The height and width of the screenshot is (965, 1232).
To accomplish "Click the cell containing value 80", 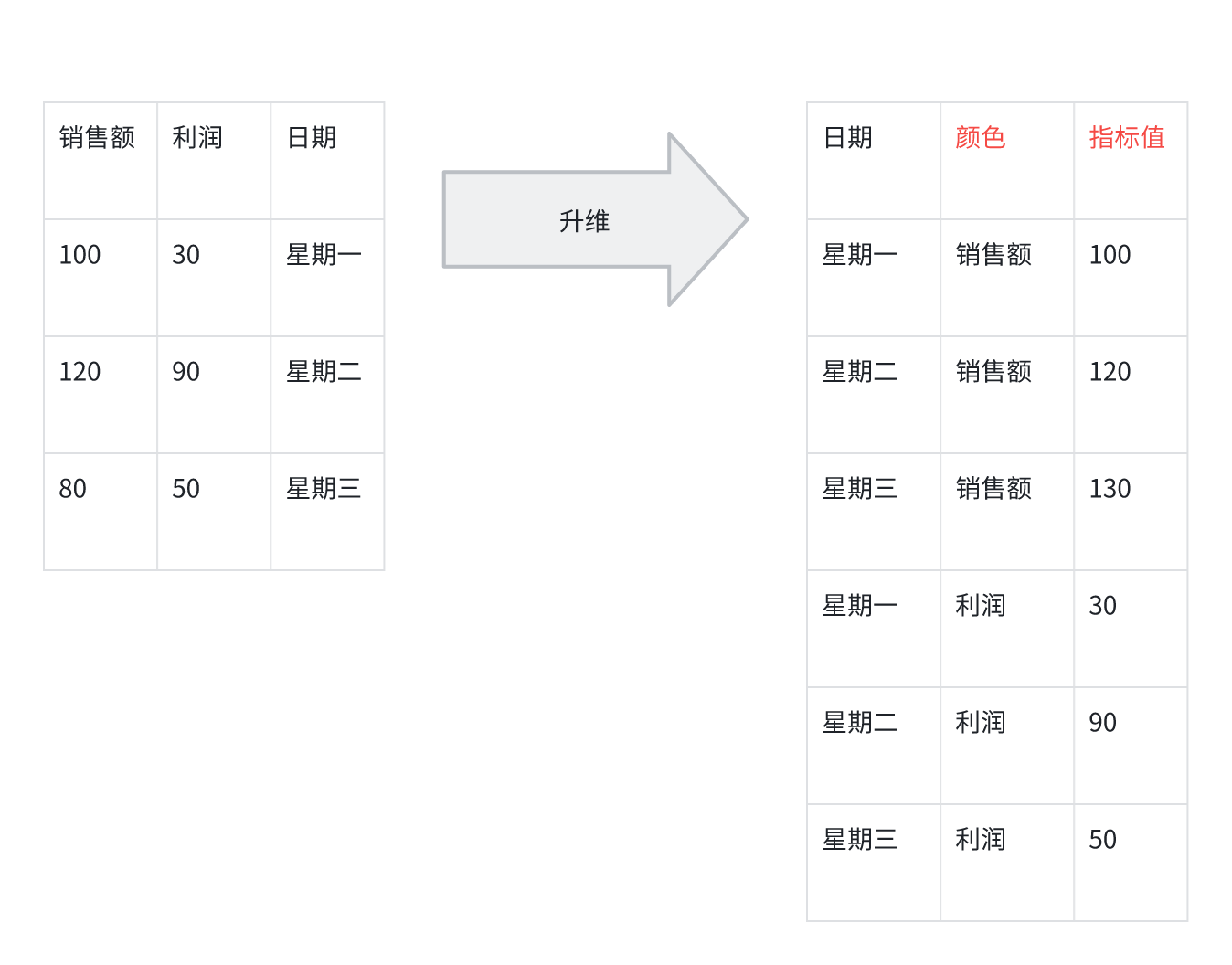I will pos(73,489).
